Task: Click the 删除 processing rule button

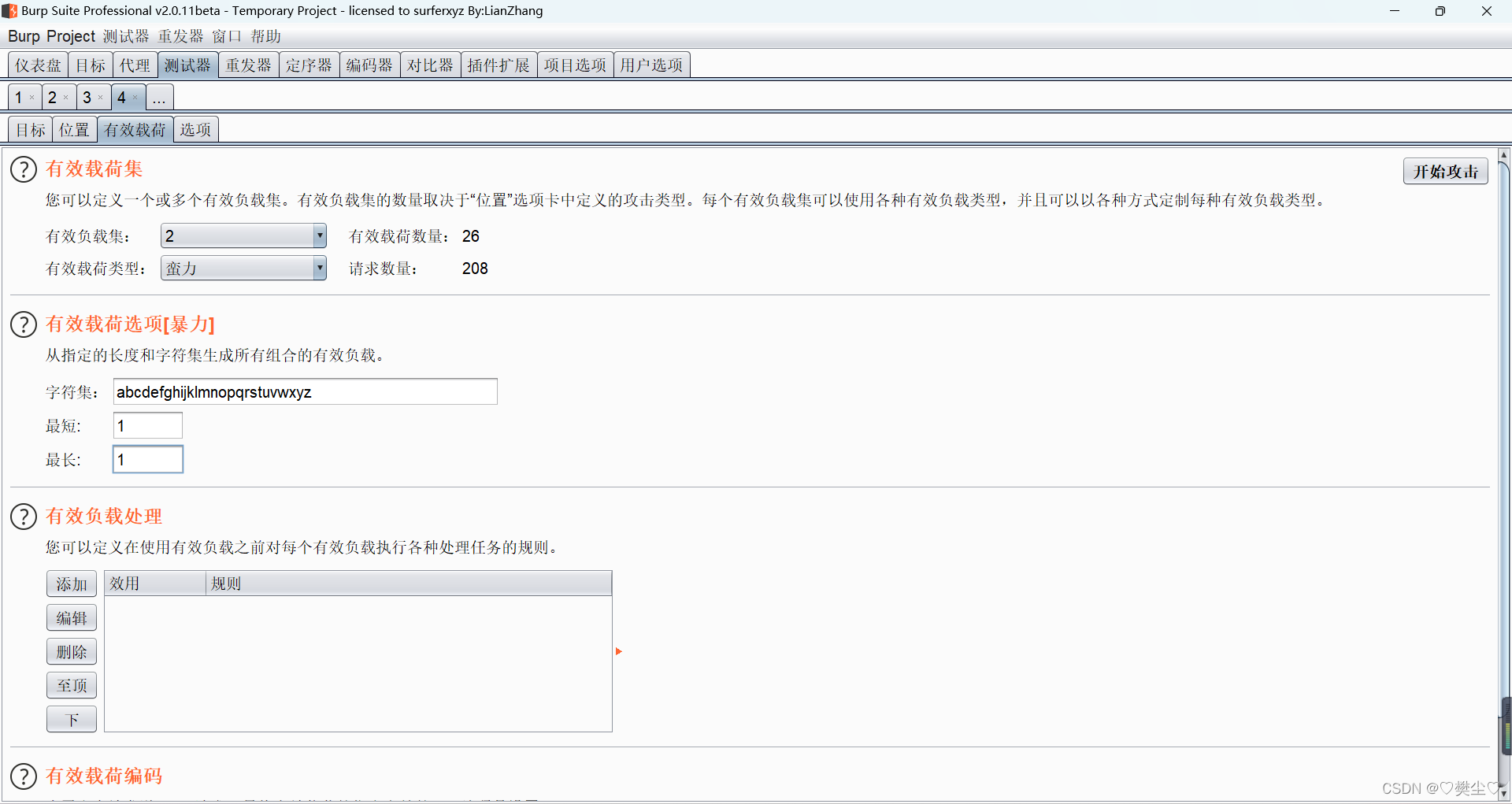Action: click(x=72, y=652)
